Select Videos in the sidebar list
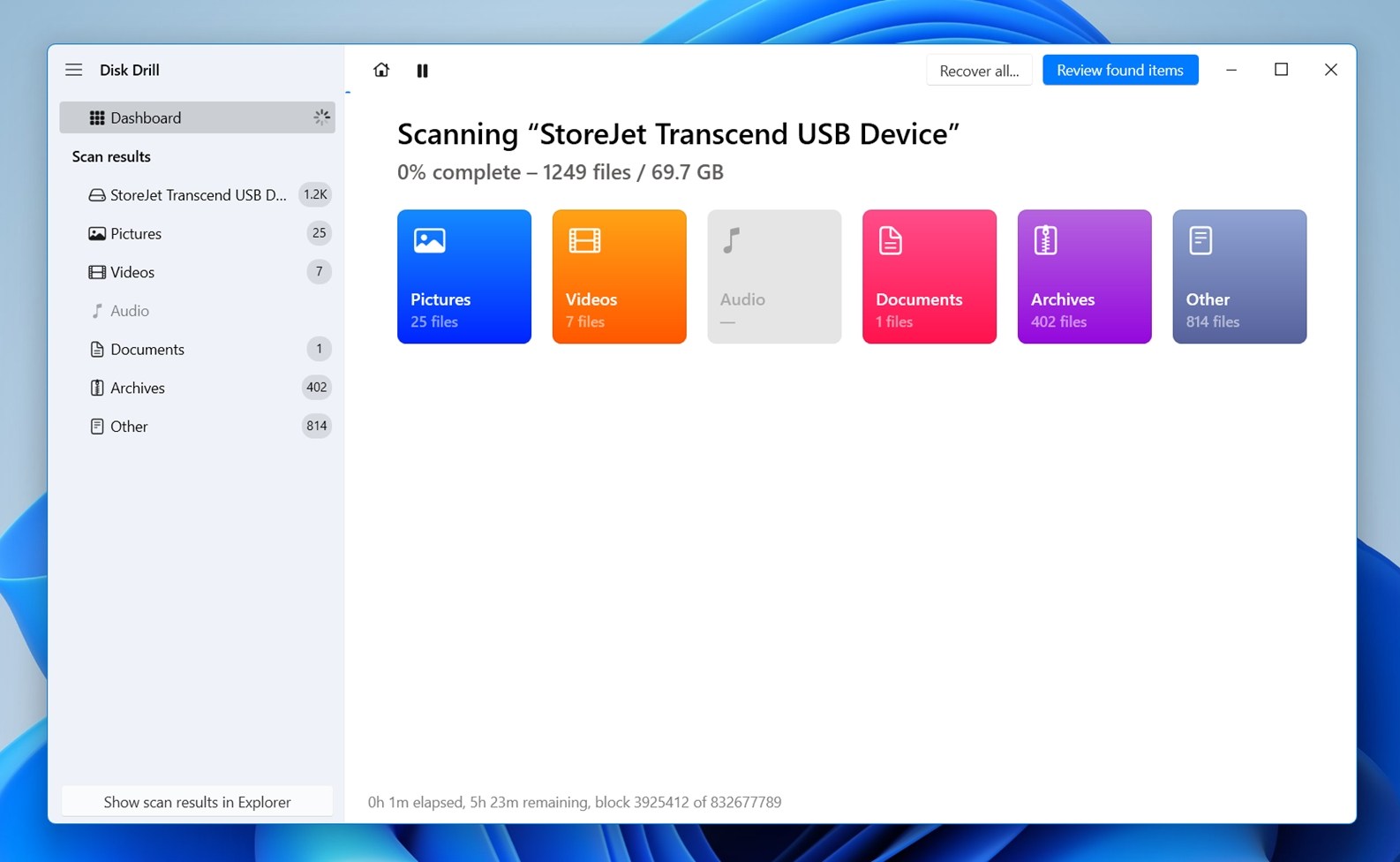This screenshot has height=862, width=1400. 132,272
